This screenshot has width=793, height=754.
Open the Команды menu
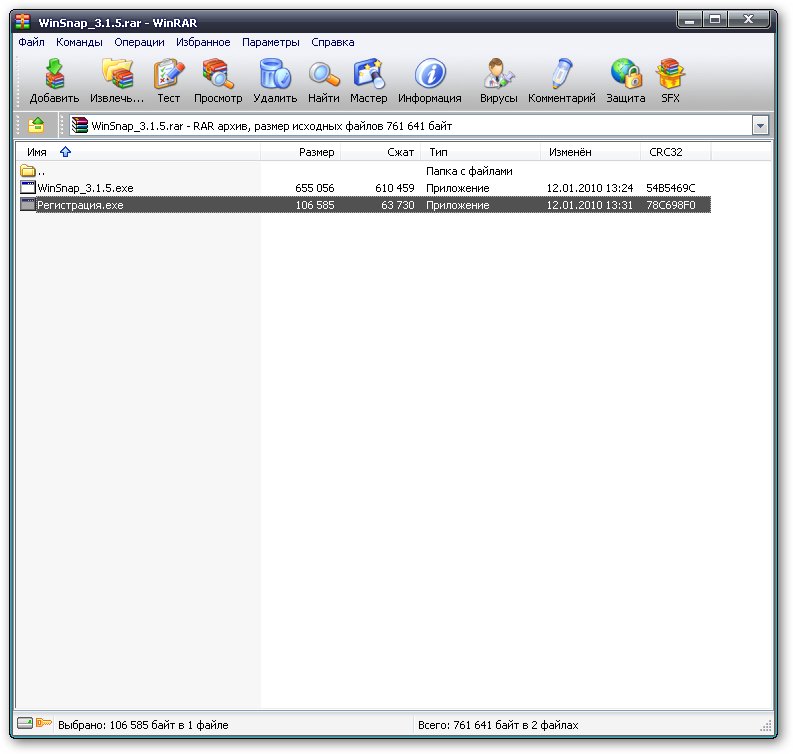tap(79, 42)
